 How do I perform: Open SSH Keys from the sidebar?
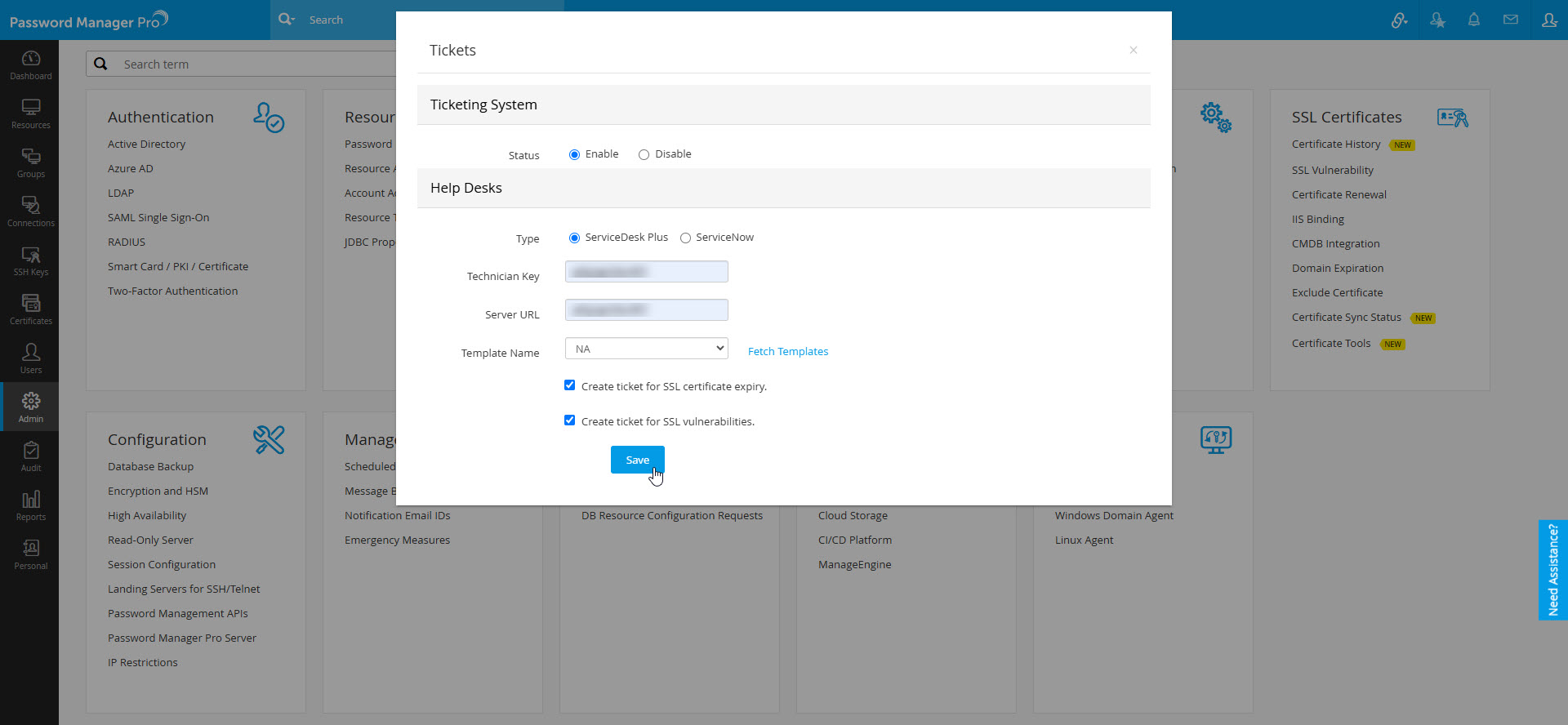(30, 260)
